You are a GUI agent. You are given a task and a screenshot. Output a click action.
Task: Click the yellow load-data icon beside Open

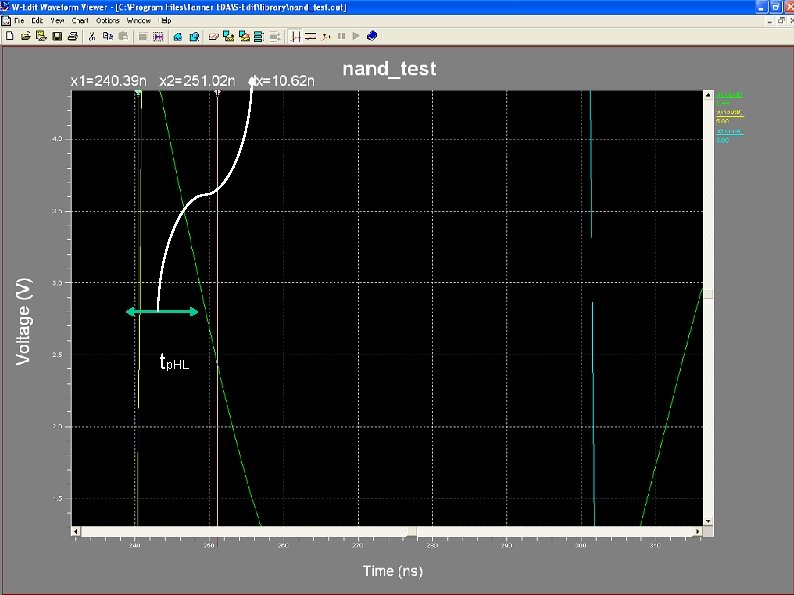(x=41, y=36)
